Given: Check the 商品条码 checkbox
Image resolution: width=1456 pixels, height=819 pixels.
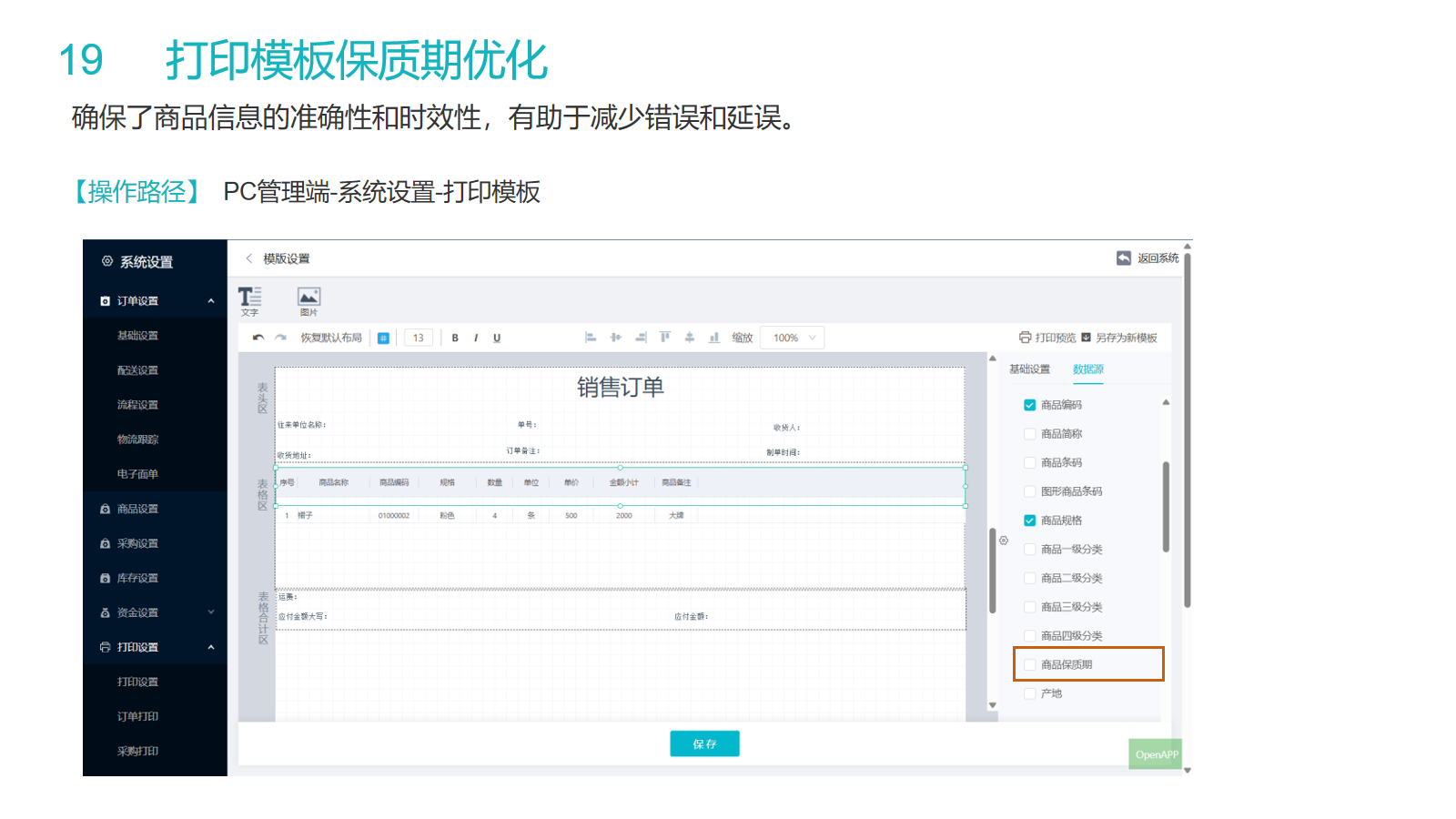Looking at the screenshot, I should 1030,463.
